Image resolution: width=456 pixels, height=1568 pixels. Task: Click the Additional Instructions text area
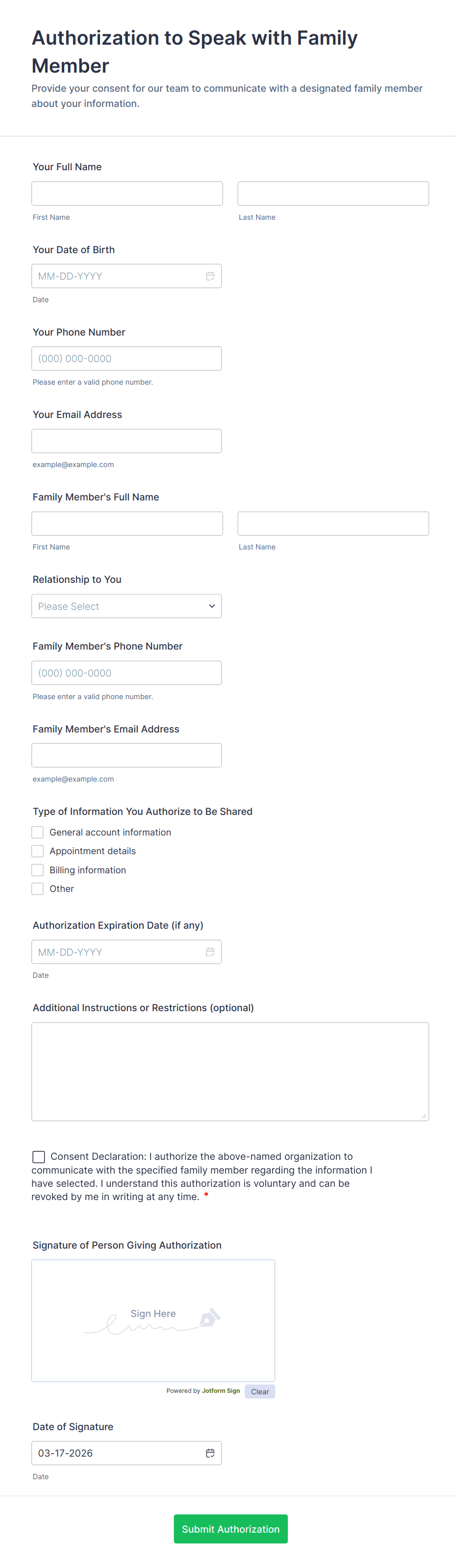point(230,1071)
